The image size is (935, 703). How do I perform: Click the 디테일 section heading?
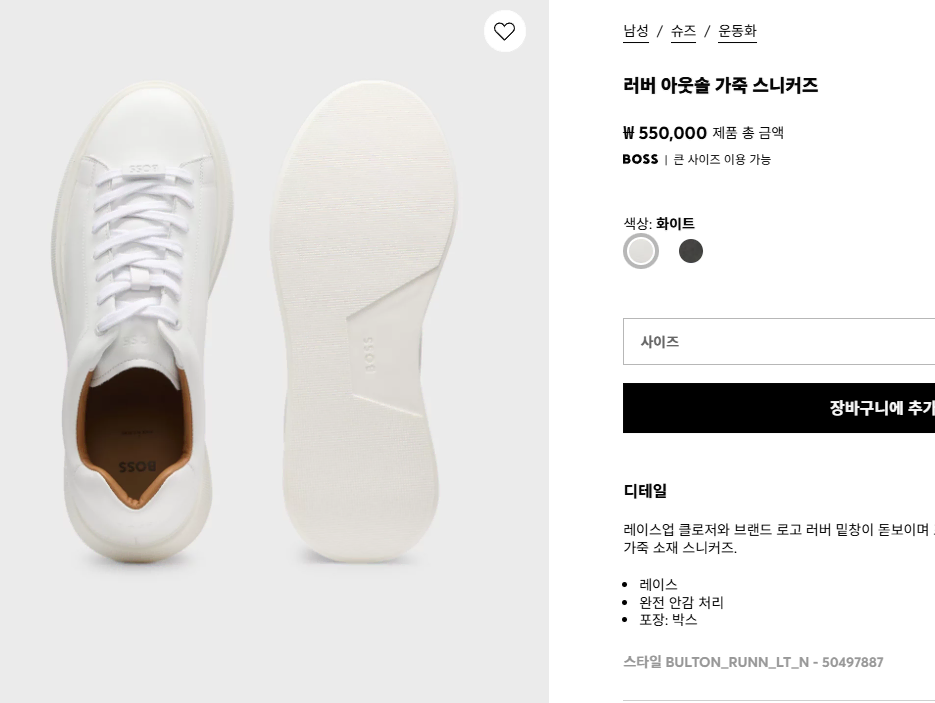[x=645, y=491]
